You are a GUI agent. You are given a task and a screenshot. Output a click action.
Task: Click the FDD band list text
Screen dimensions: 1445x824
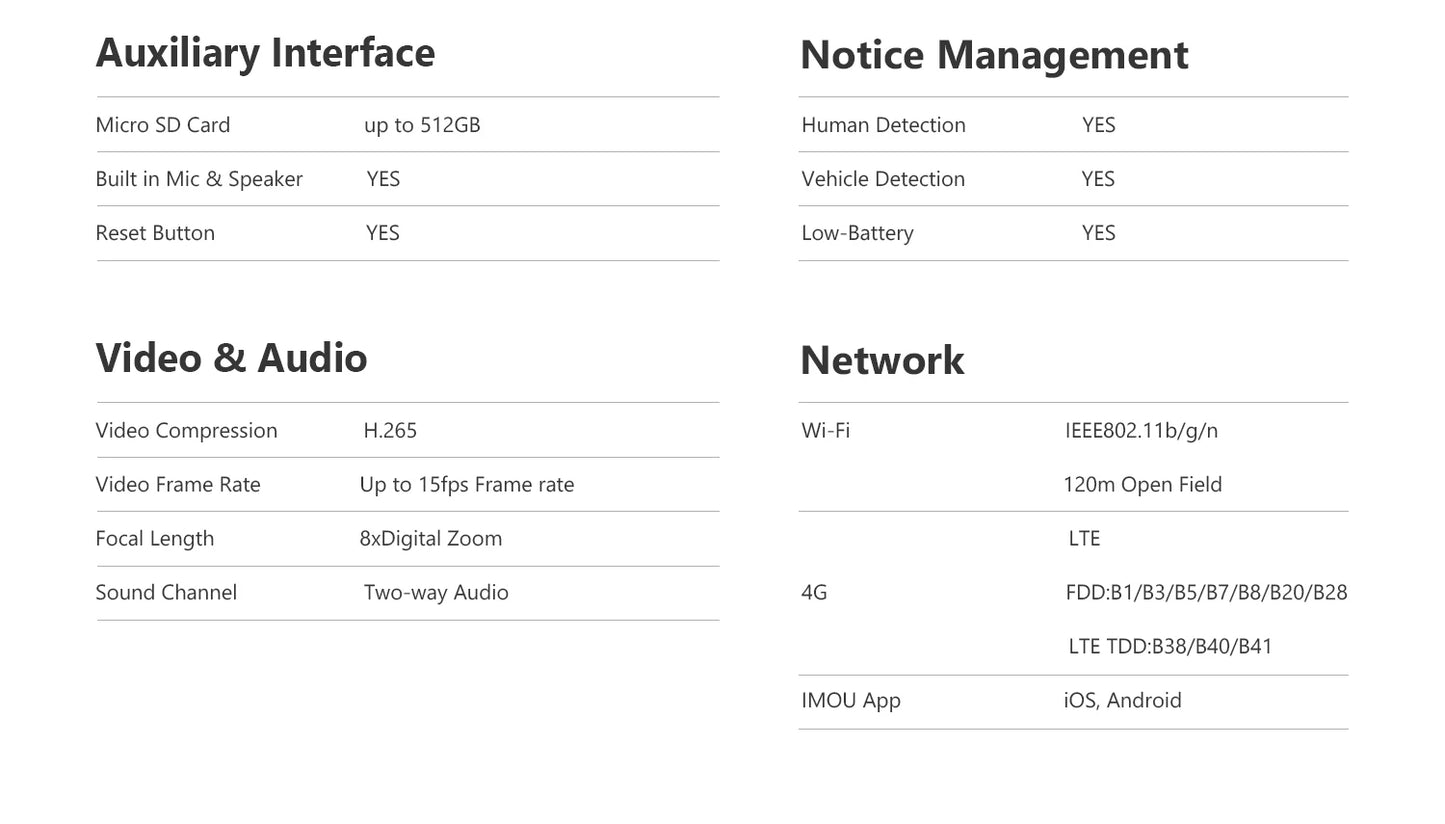pos(1206,593)
